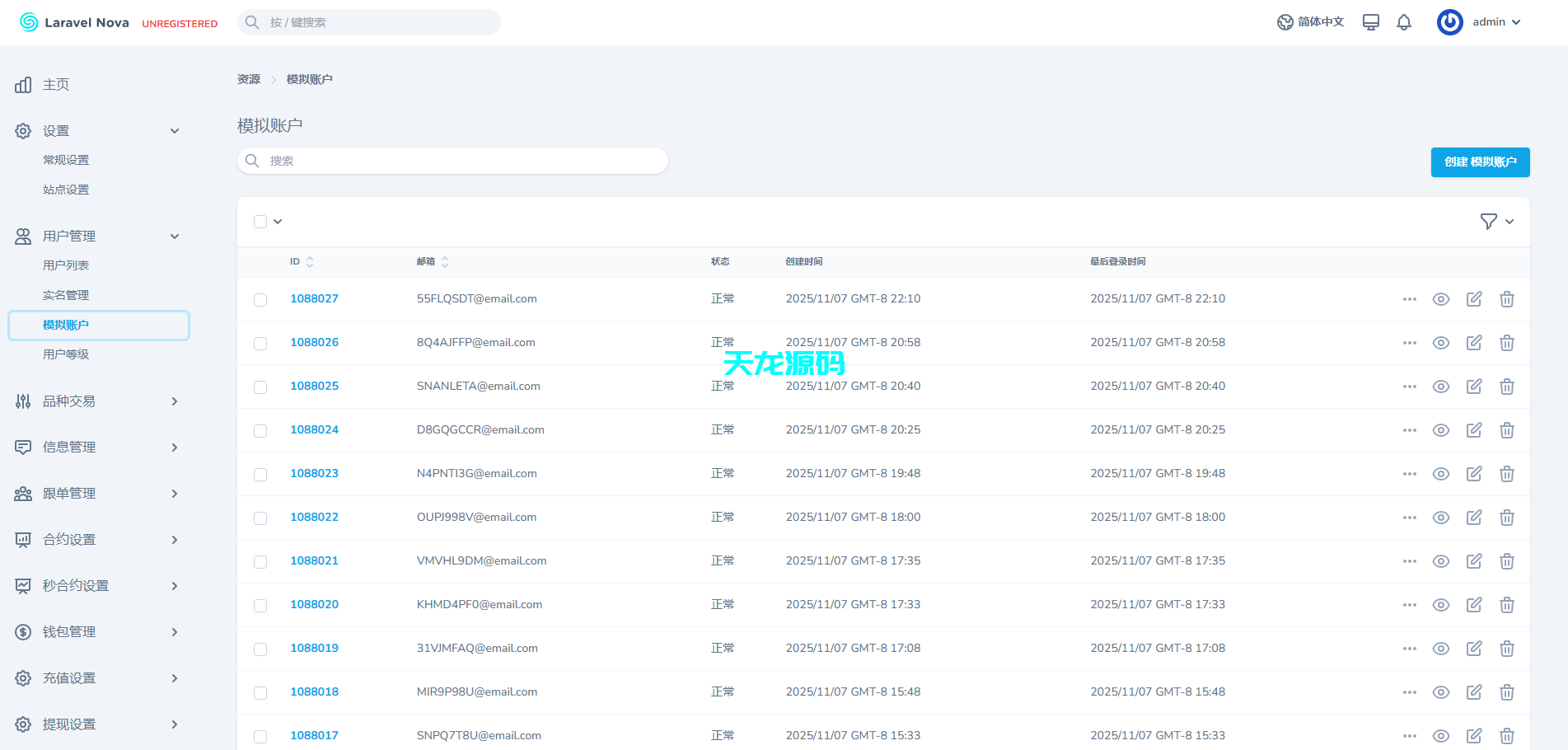
Task: Edit record 1088025 using the pencil icon
Action: [x=1474, y=386]
